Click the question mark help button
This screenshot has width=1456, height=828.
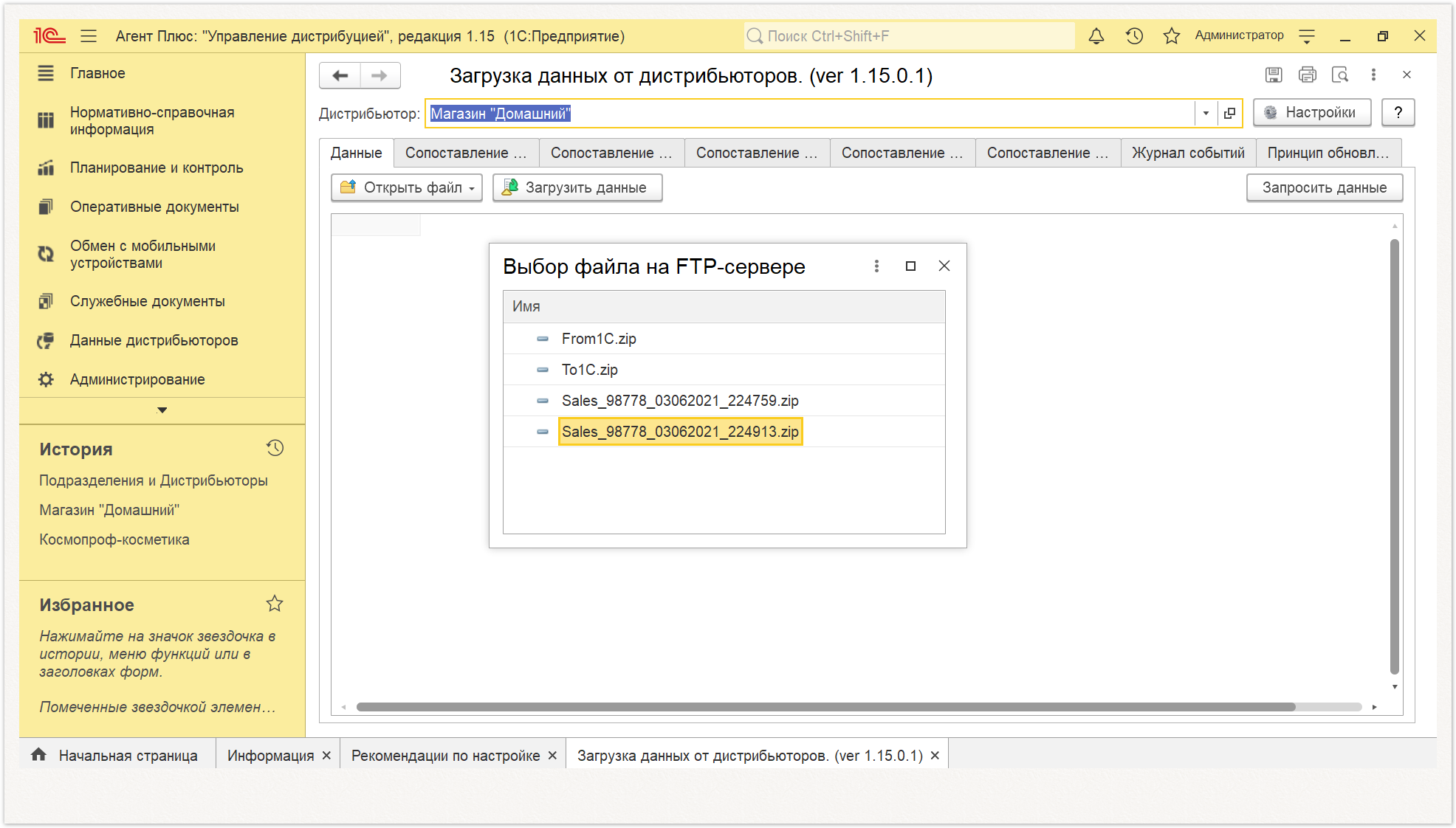point(1398,112)
